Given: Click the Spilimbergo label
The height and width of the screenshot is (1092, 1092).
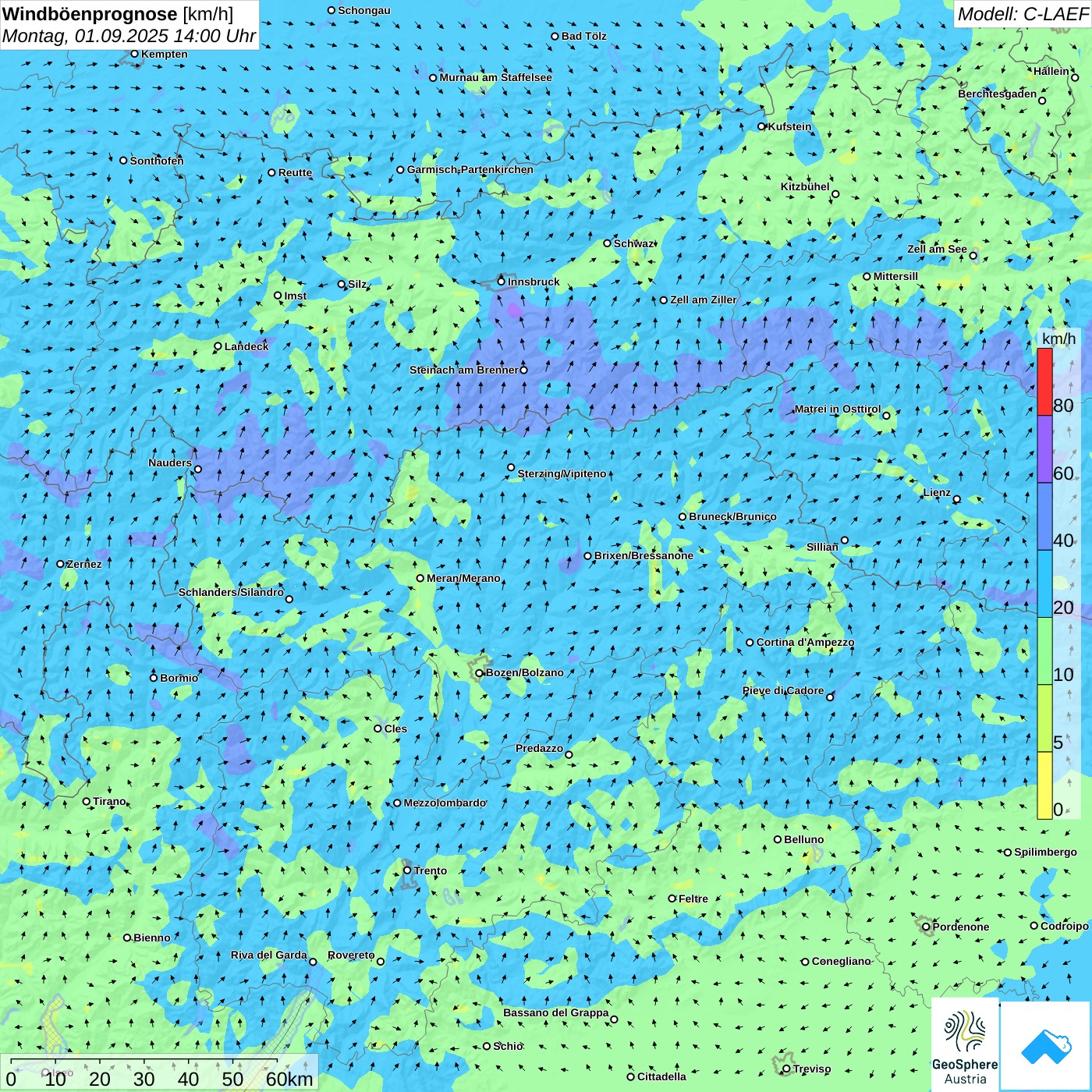Looking at the screenshot, I should 1045,852.
